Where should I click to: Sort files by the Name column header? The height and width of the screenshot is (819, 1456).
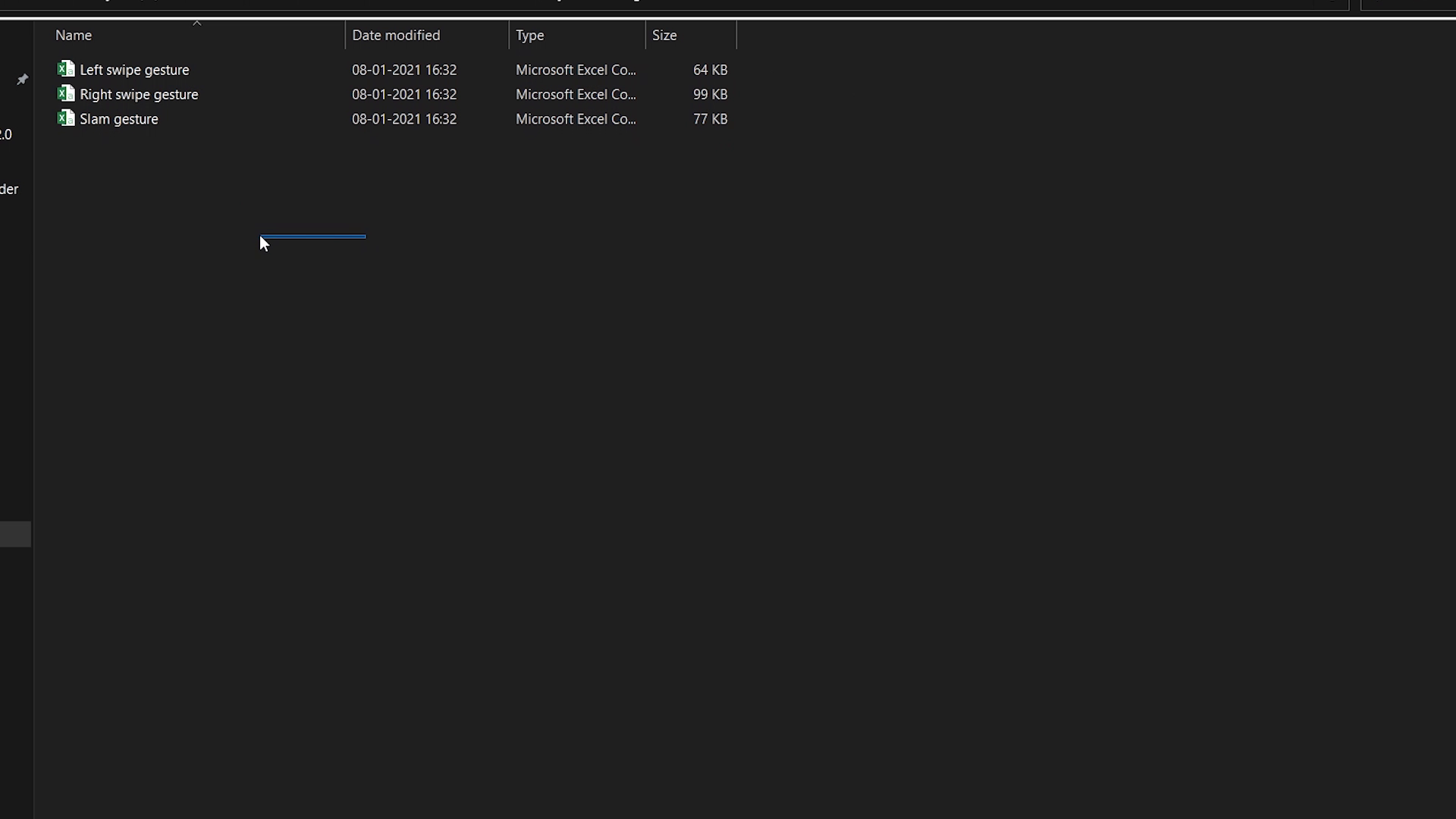[74, 36]
